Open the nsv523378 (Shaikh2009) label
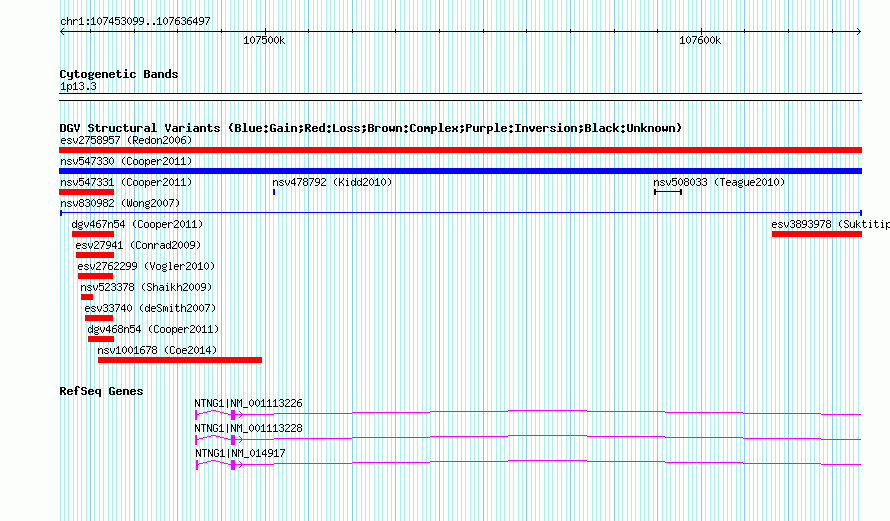The width and height of the screenshot is (890, 521). (x=146, y=287)
